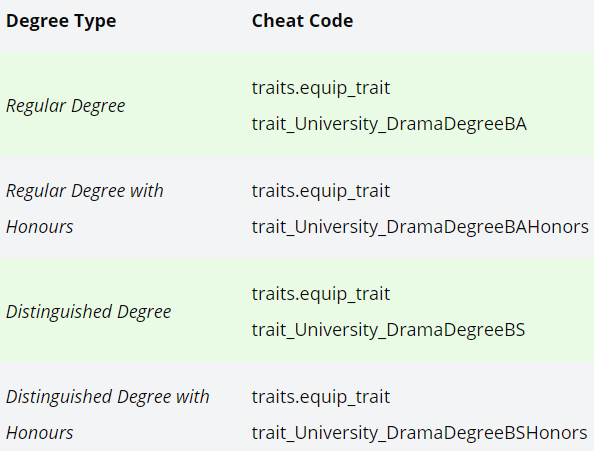Click trait_University_DramaDegreeBSHonors code text
The height and width of the screenshot is (451, 594).
pos(419,433)
